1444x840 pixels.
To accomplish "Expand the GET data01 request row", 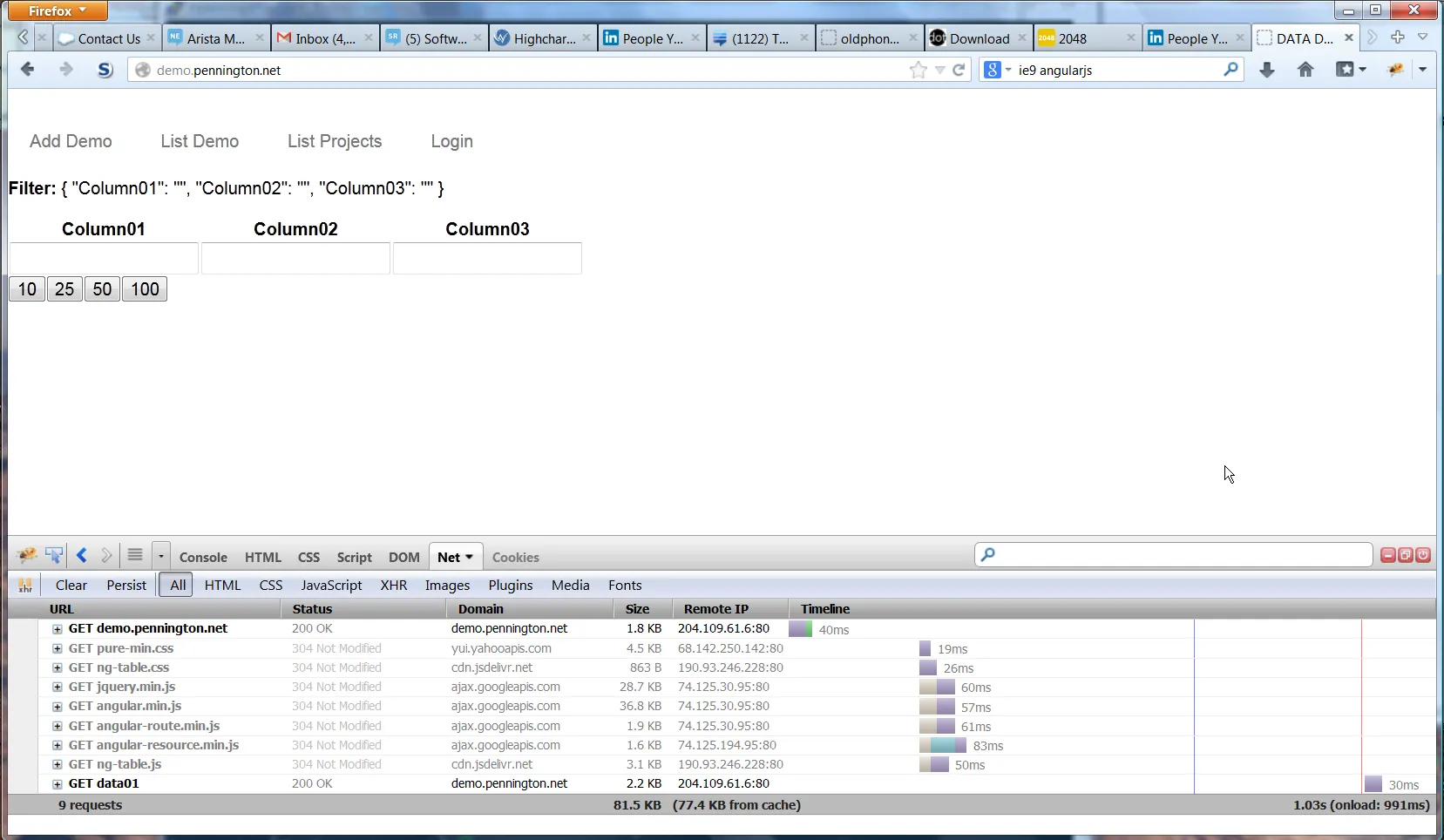I will coord(58,783).
